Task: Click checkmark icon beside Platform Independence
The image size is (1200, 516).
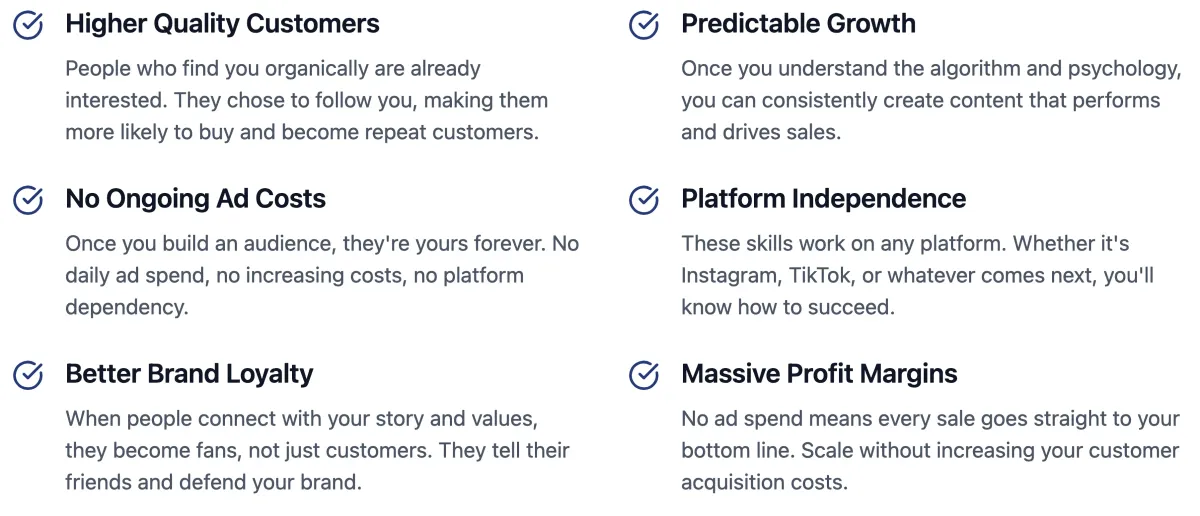Action: tap(644, 200)
